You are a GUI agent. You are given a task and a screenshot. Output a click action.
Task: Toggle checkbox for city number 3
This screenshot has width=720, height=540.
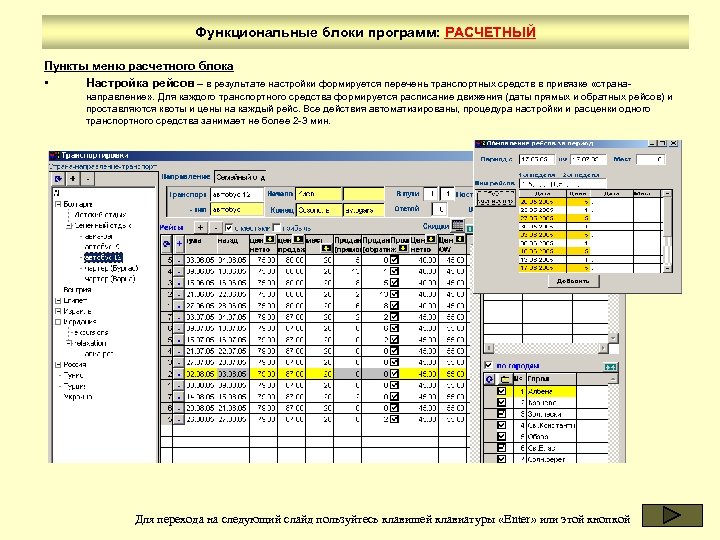[501, 414]
